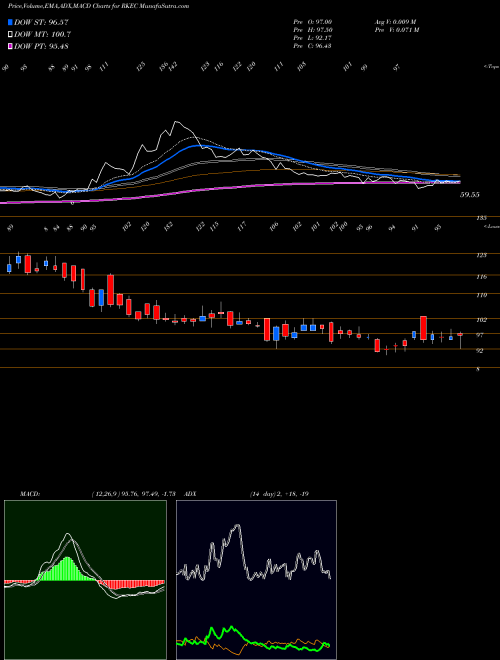Click the 97 price axis label

[x=480, y=335]
